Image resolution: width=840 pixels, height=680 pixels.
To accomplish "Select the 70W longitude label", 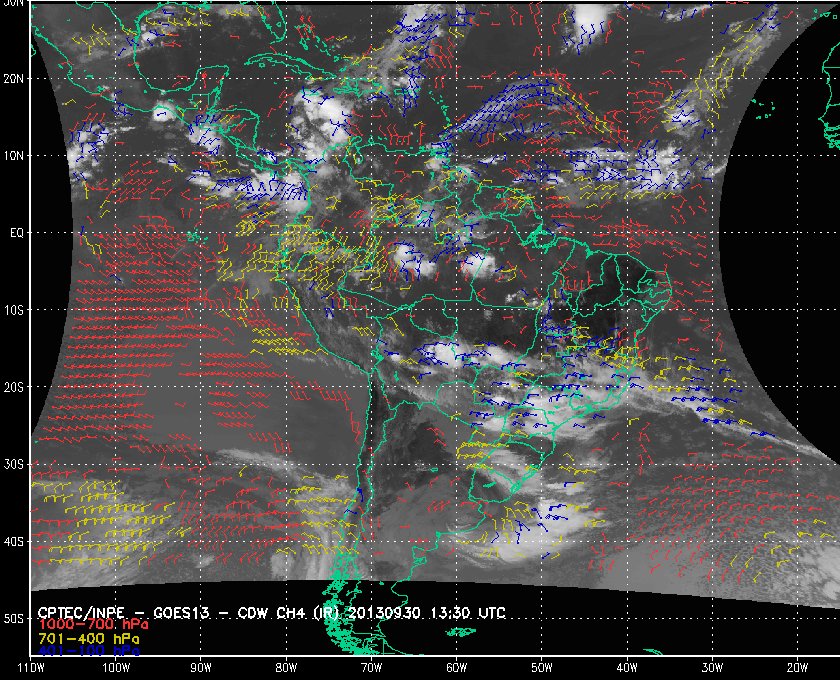I will point(371,667).
